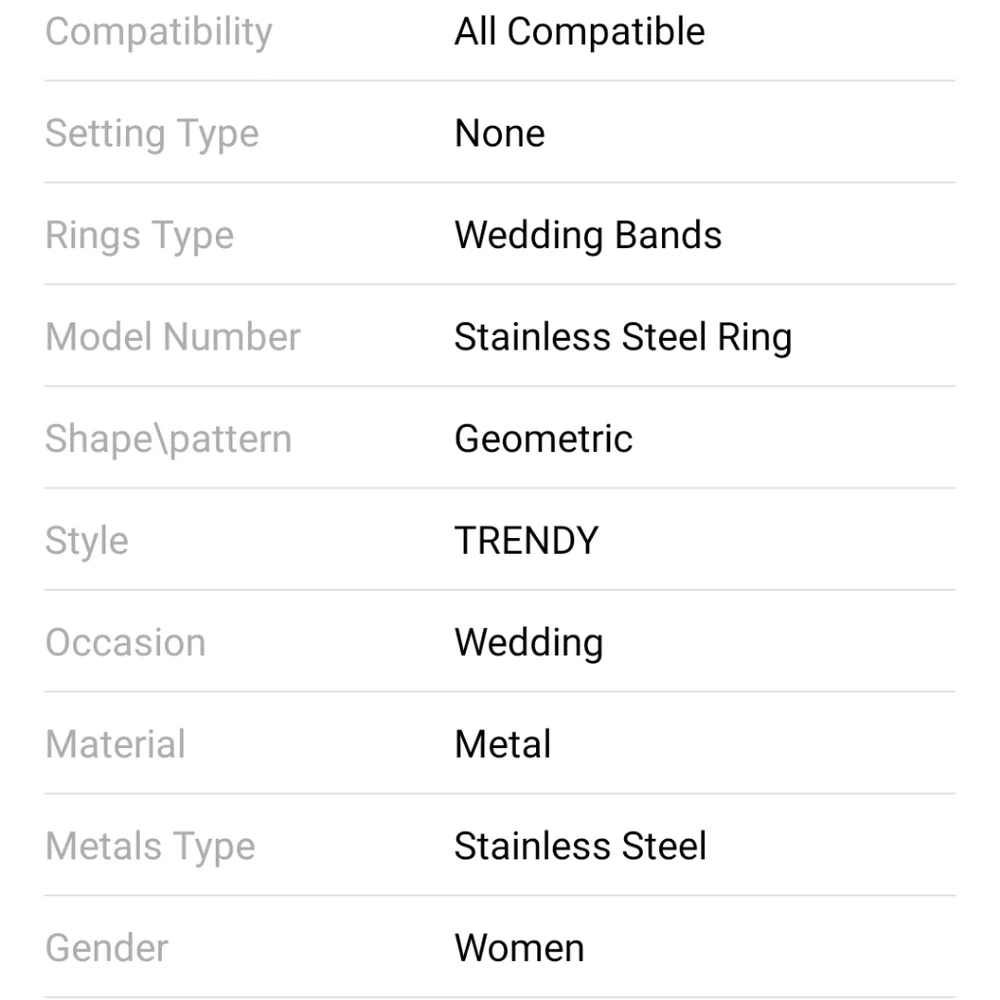Select the Metals Type label
This screenshot has width=1000, height=1000.
click(x=151, y=847)
